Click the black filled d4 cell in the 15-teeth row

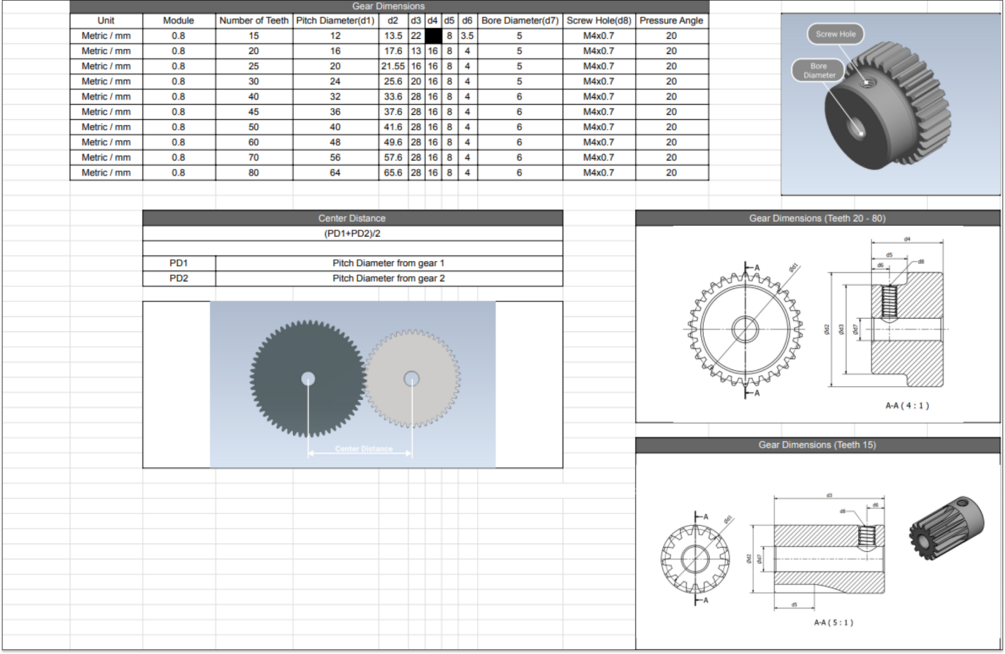[433, 36]
